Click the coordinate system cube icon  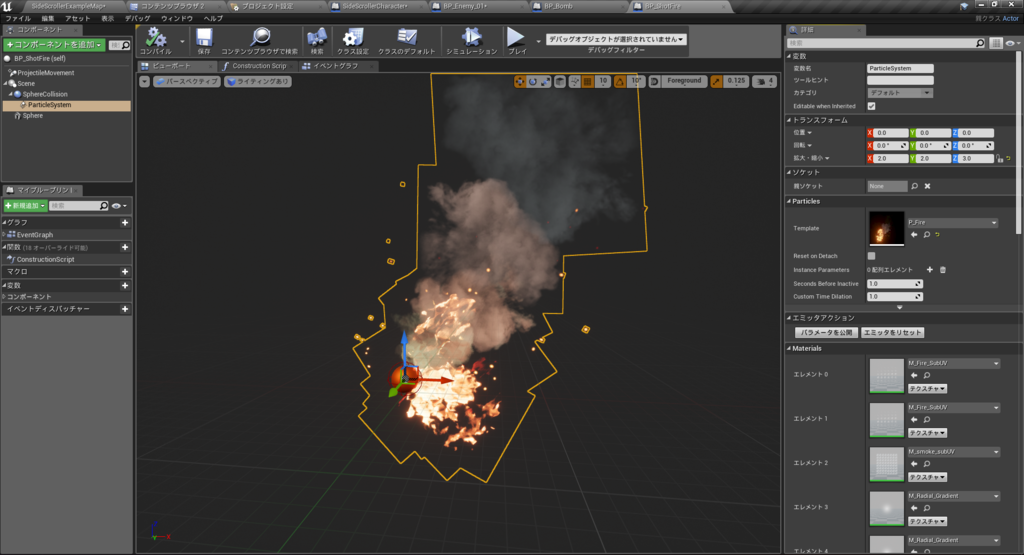point(560,82)
